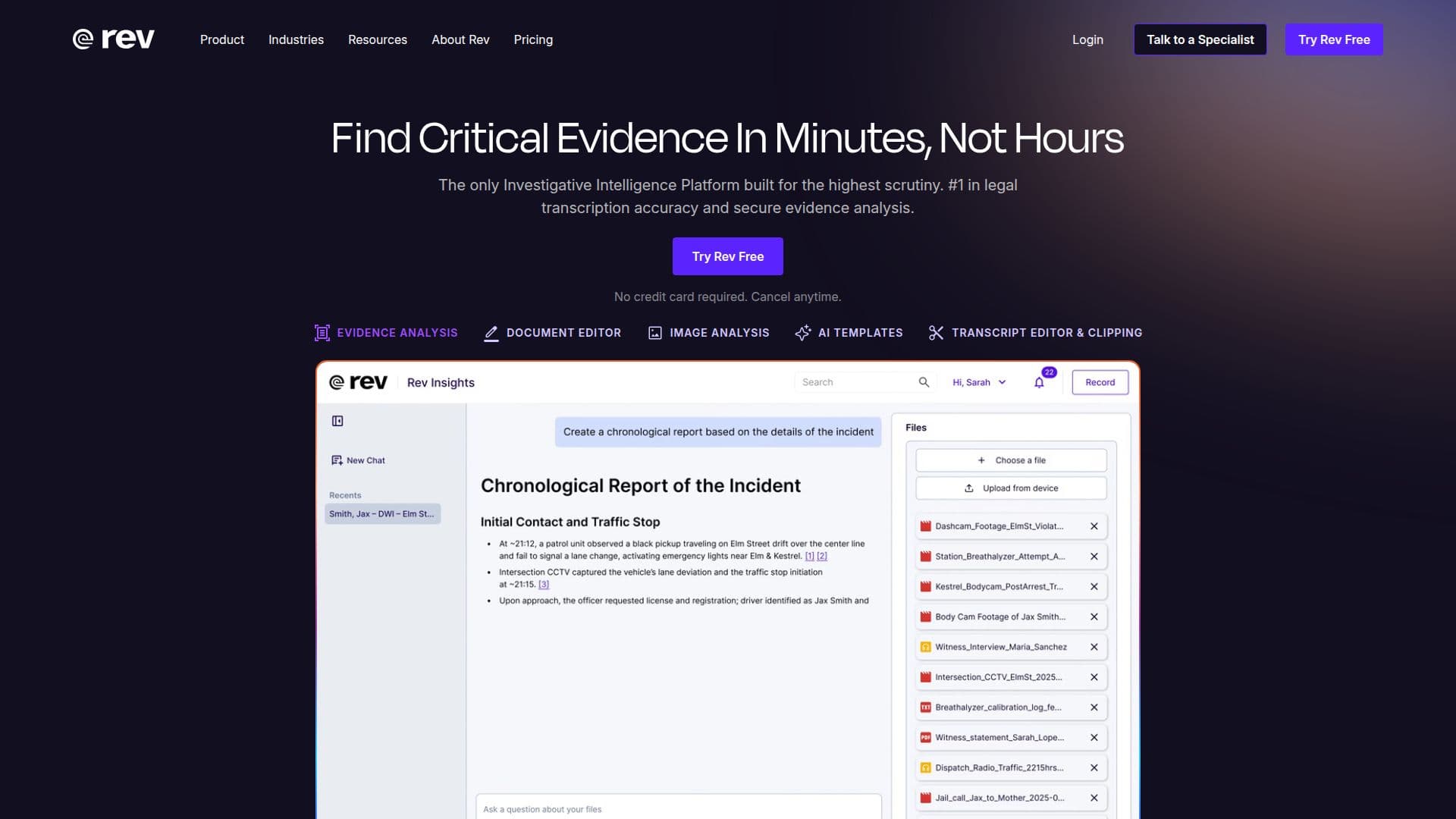Remove Body Cam Footage of Jax Smith file
This screenshot has width=1456, height=819.
tap(1094, 617)
